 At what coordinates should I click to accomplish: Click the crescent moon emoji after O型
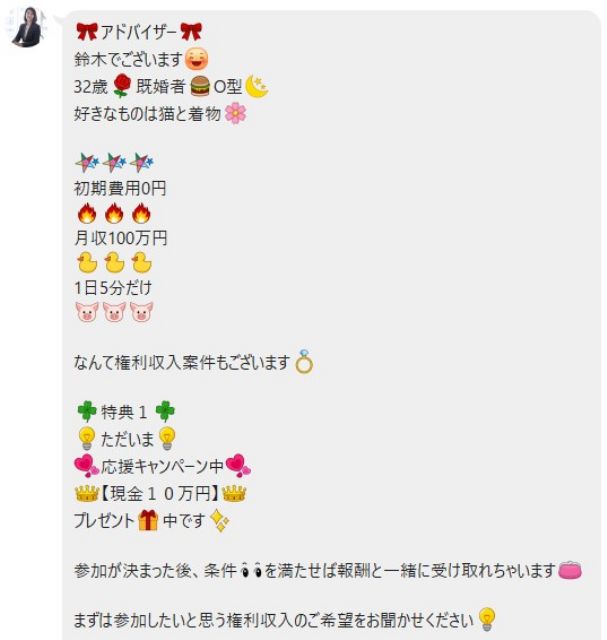pyautogui.click(x=256, y=86)
